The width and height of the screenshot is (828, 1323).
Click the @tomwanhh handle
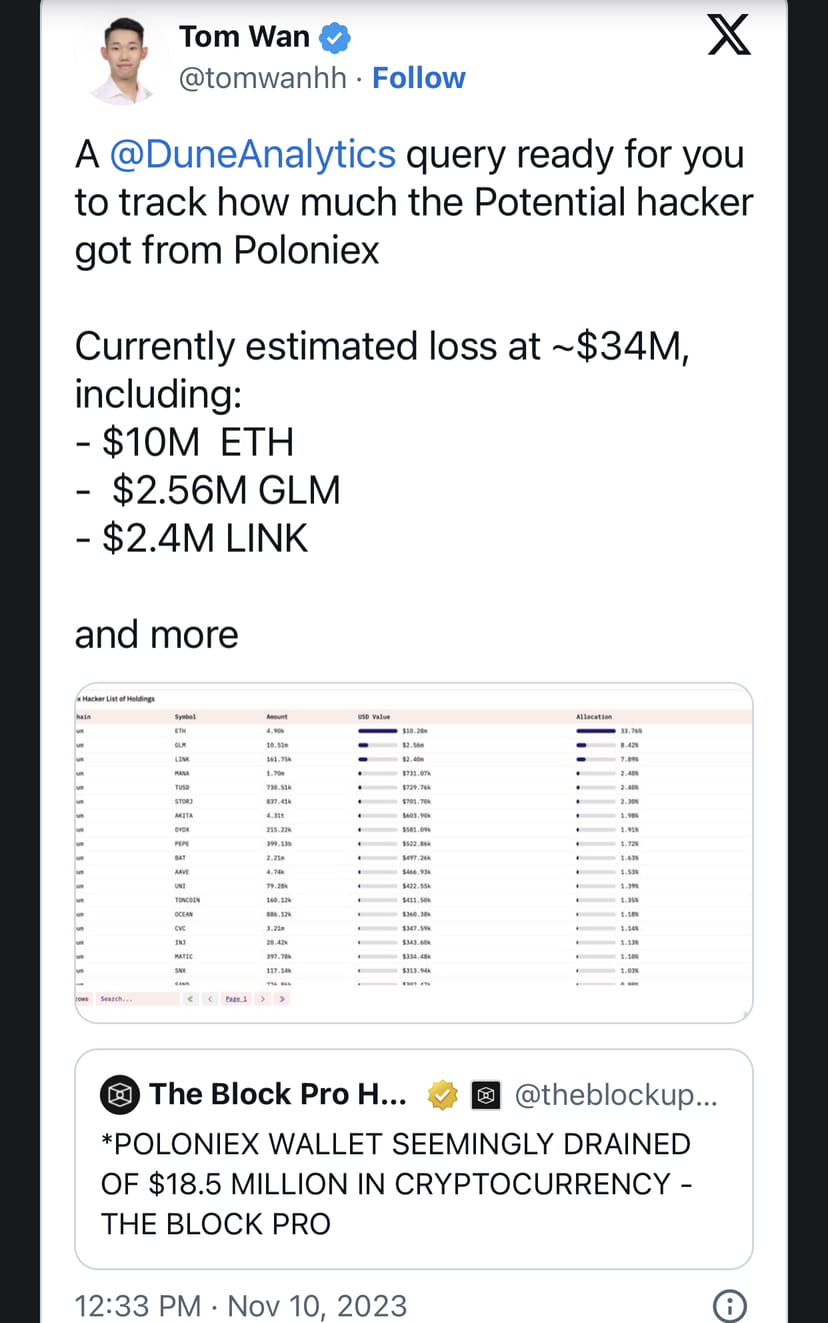263,77
